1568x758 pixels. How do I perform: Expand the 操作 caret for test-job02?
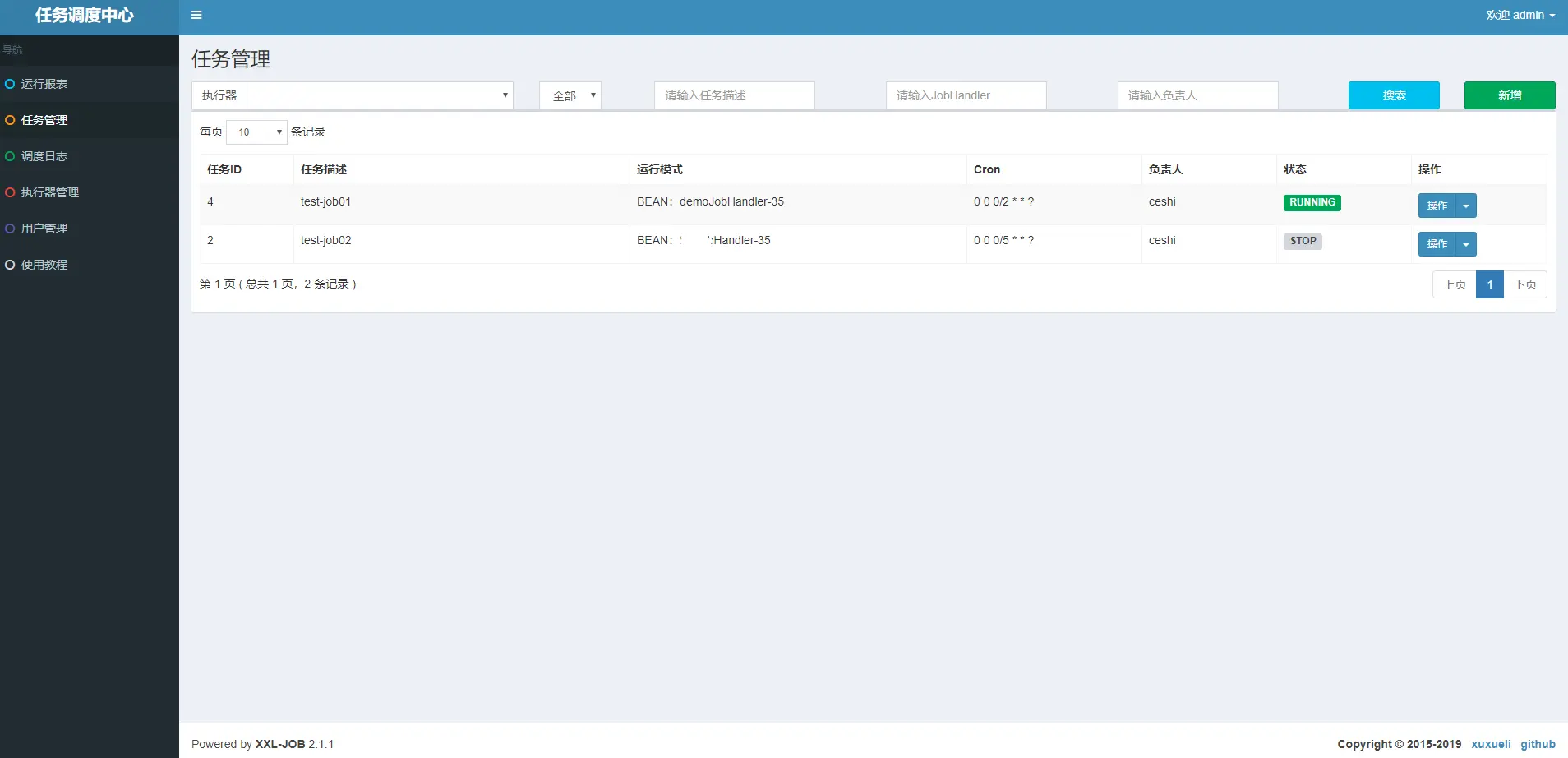pyautogui.click(x=1466, y=244)
